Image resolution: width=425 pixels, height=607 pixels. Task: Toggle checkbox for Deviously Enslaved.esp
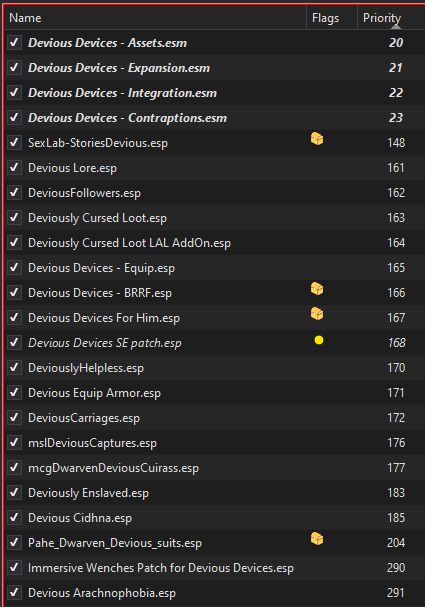14,492
